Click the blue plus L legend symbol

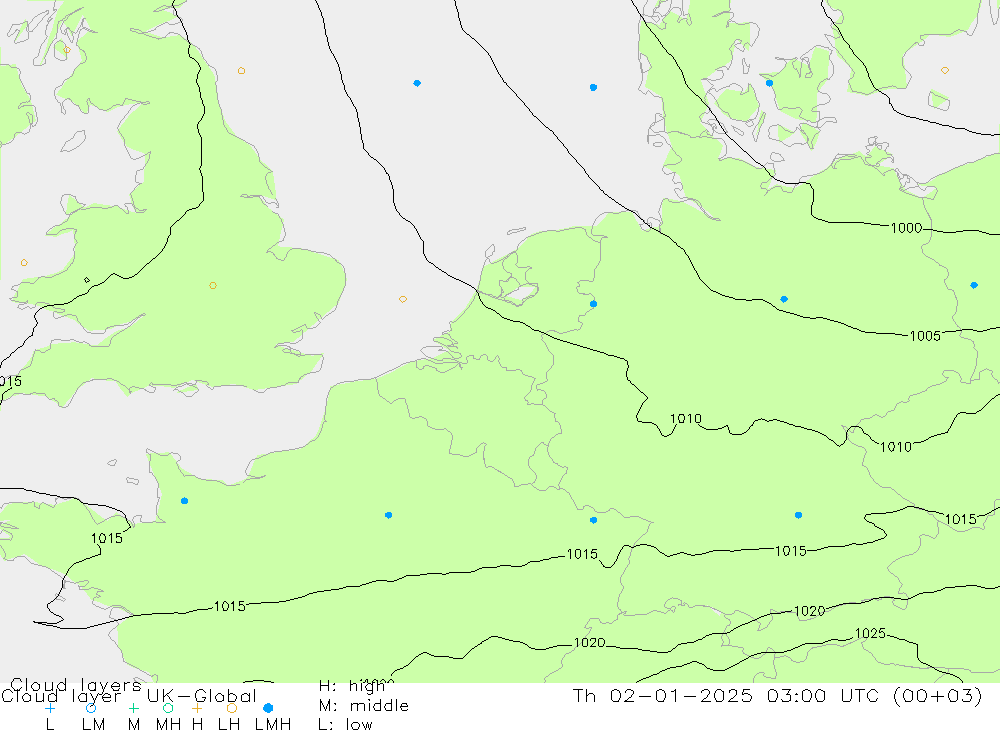[x=50, y=708]
